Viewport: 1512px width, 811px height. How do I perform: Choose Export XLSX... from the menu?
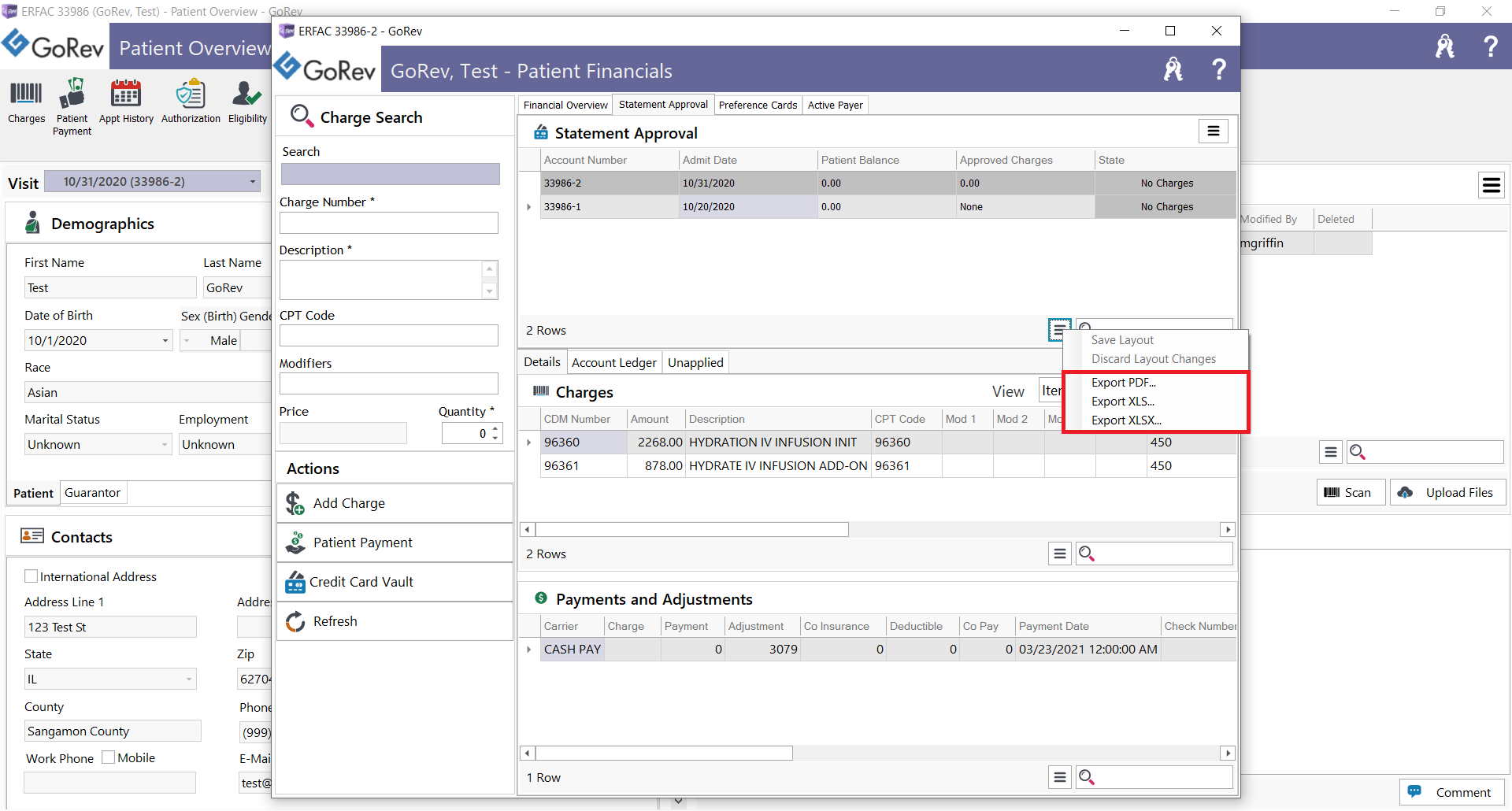[x=1126, y=420]
